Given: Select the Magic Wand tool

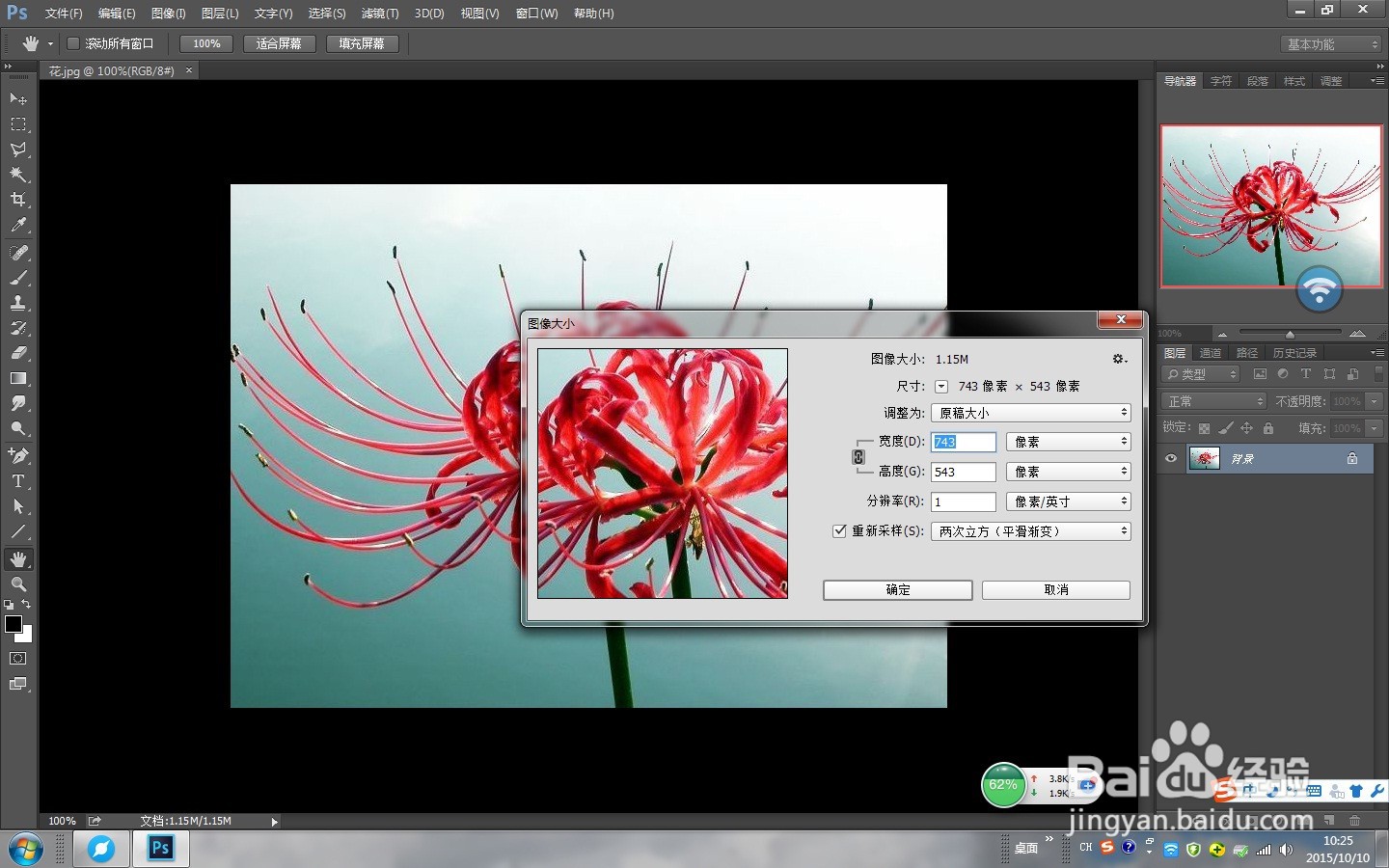Looking at the screenshot, I should (18, 175).
